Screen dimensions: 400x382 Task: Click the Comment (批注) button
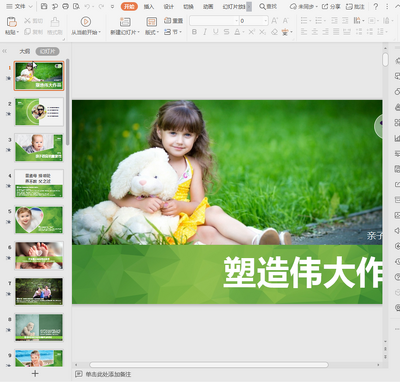(x=355, y=6)
